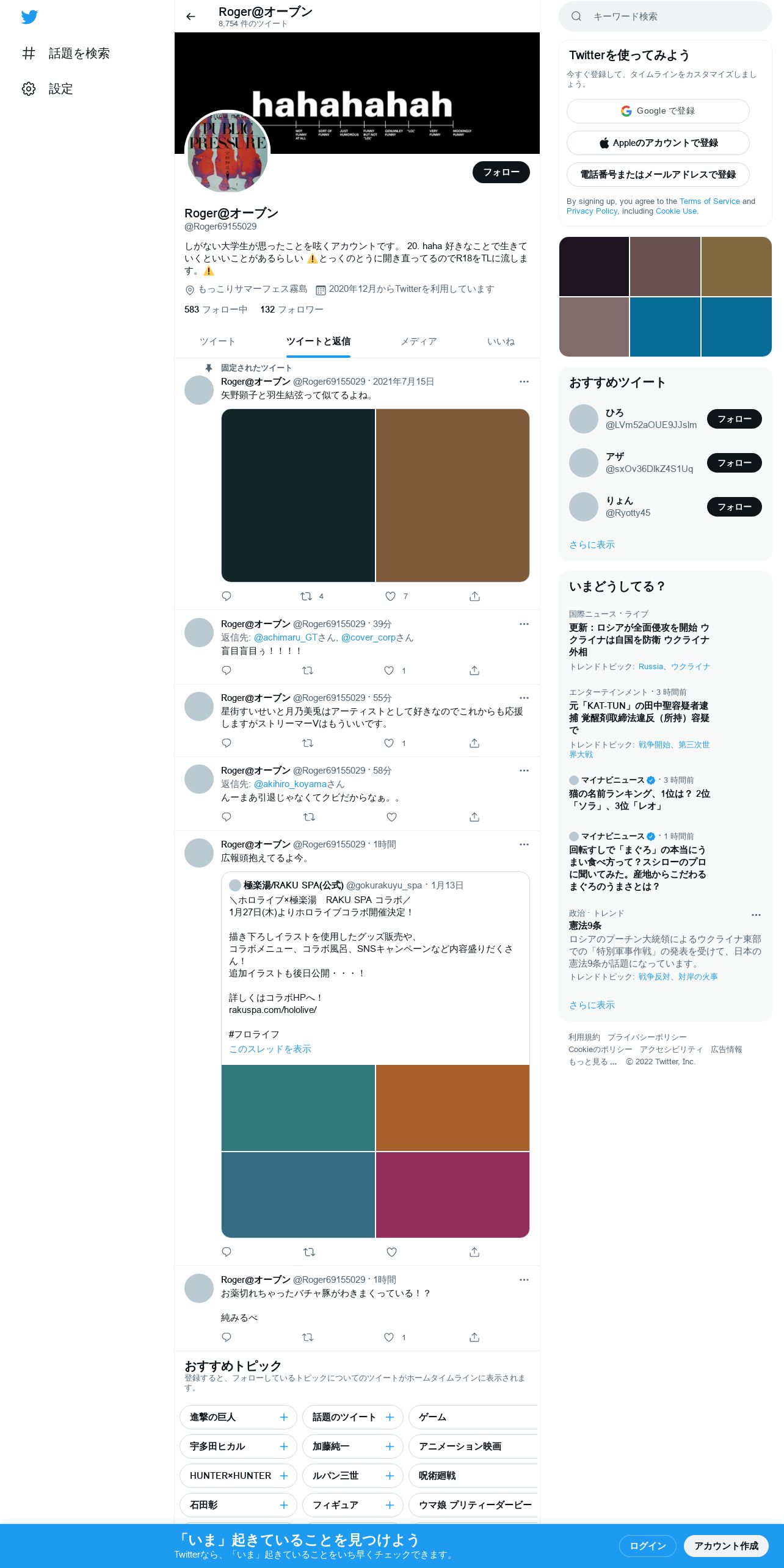Open 話題を検索 explore page
Image resolution: width=784 pixels, height=1568 pixels.
click(x=66, y=54)
